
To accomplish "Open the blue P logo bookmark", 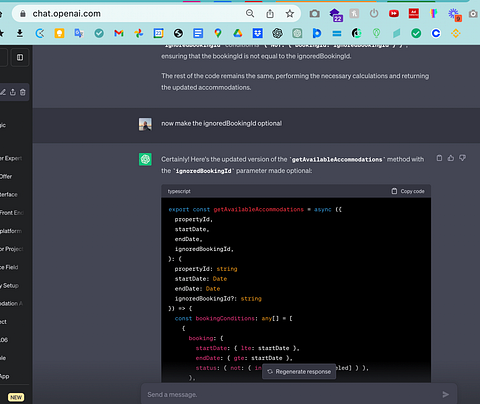I will 317,33.
